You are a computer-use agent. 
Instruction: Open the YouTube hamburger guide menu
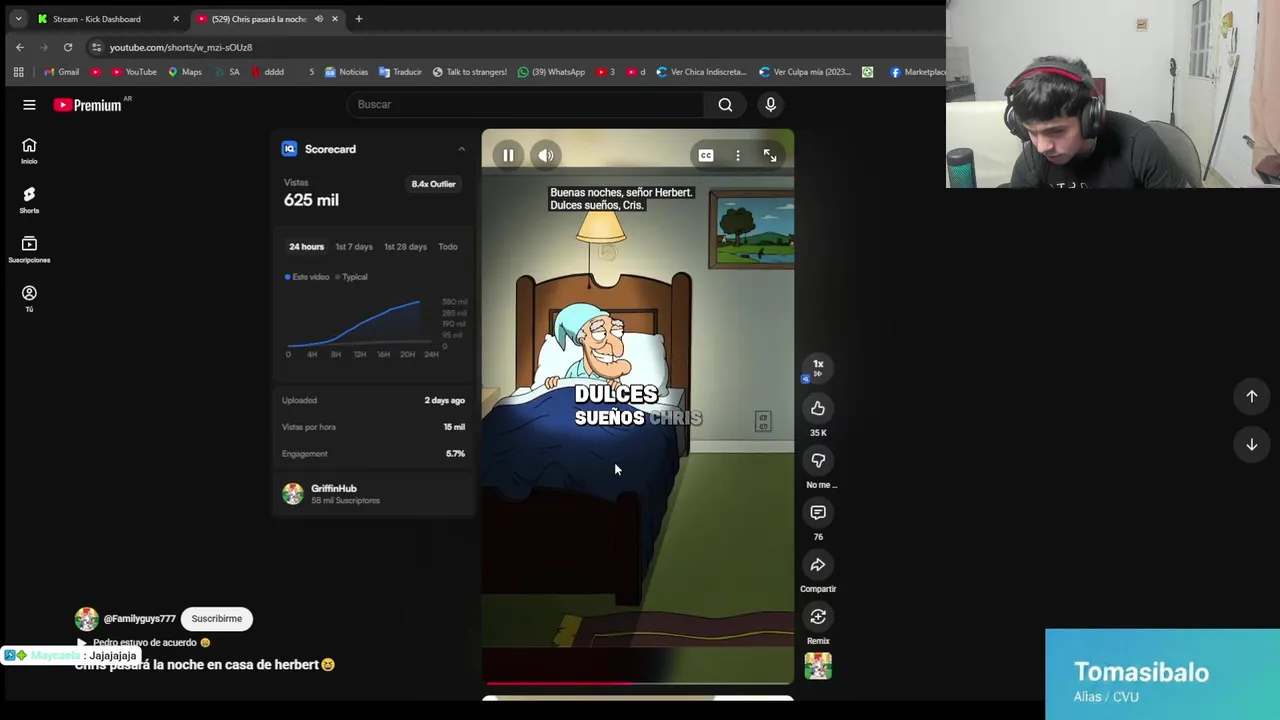tap(29, 104)
